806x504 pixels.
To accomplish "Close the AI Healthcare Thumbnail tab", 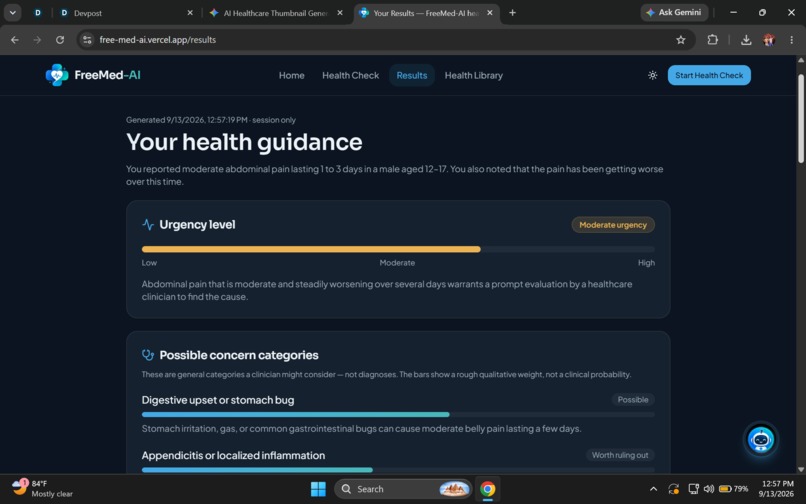I will pyautogui.click(x=340, y=13).
